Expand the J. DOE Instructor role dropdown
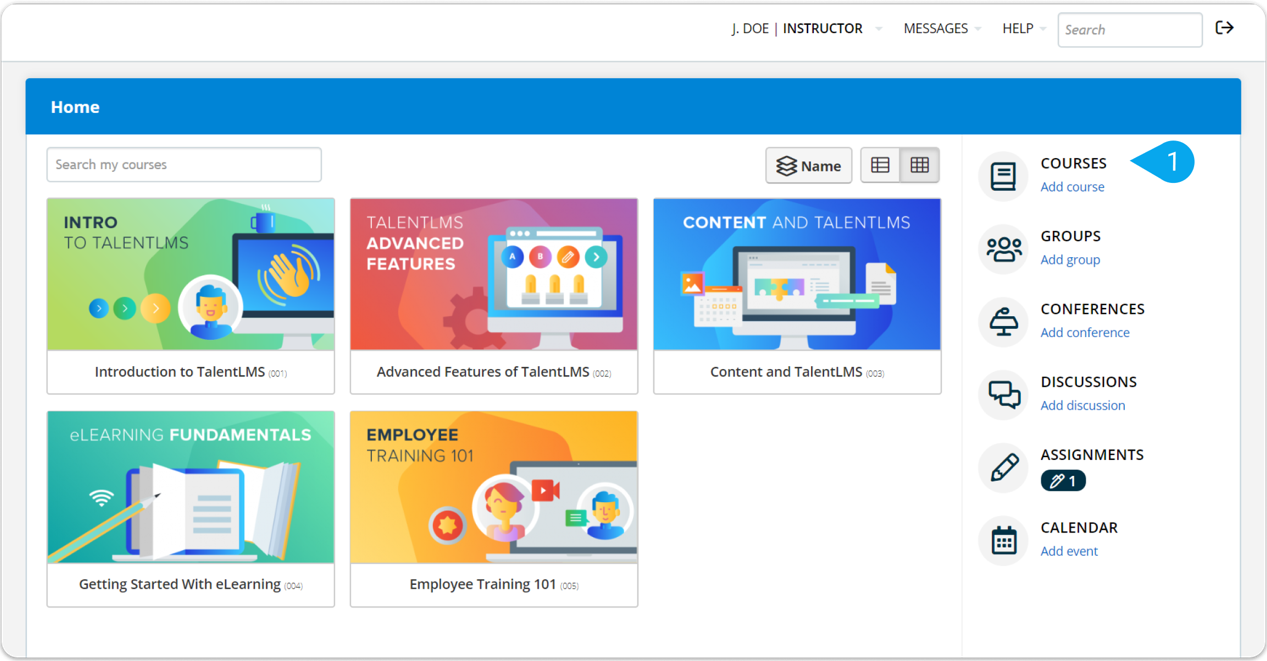 click(x=807, y=29)
